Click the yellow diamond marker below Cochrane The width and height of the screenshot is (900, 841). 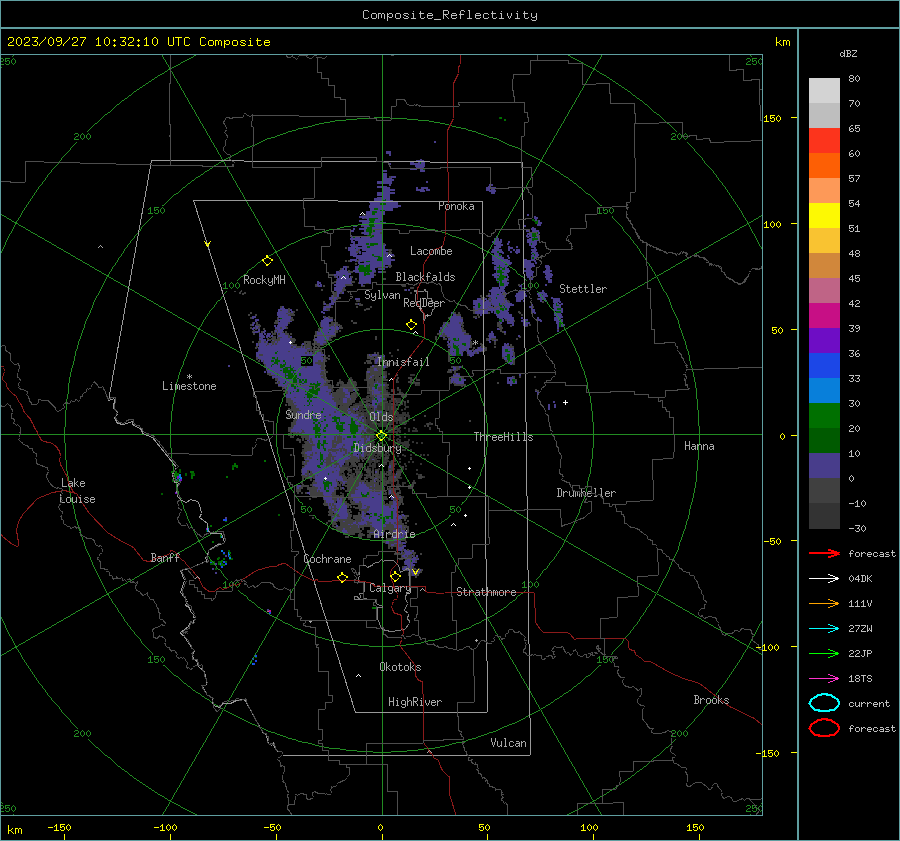pos(342,577)
